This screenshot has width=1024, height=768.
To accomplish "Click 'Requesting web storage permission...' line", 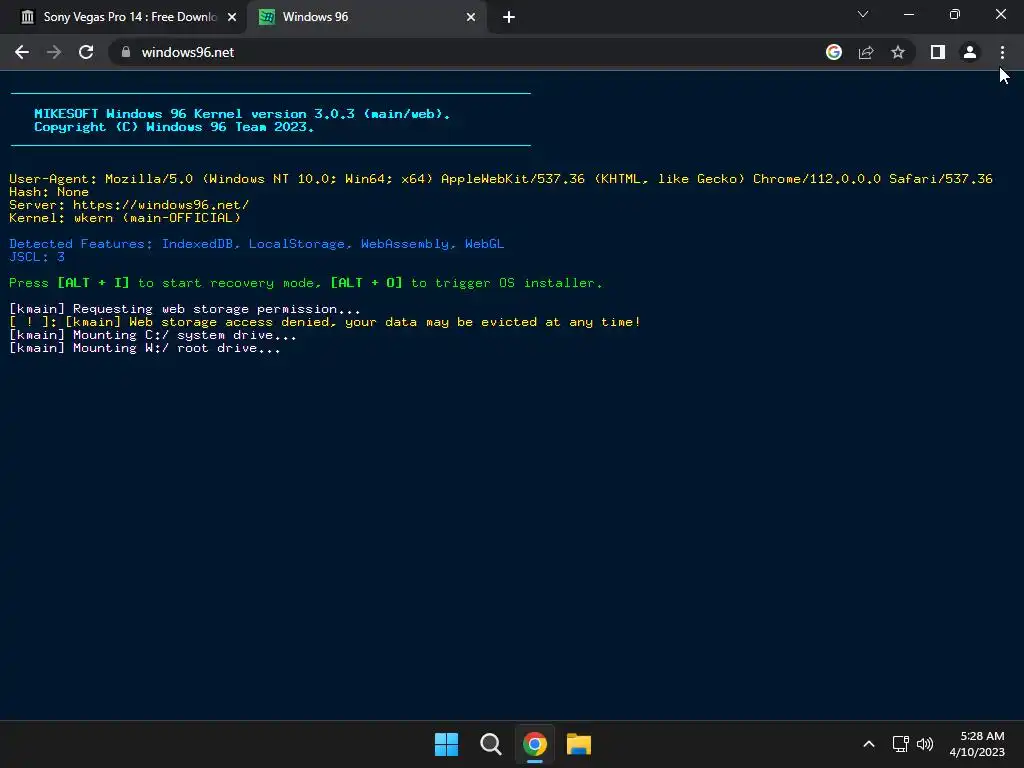I will tap(185, 309).
